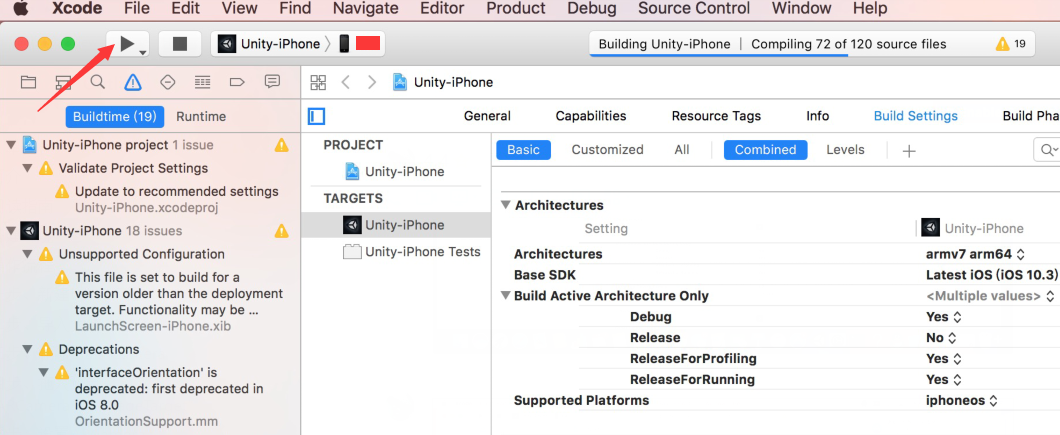
Task: Select the Issue navigator warning icon
Action: point(133,82)
